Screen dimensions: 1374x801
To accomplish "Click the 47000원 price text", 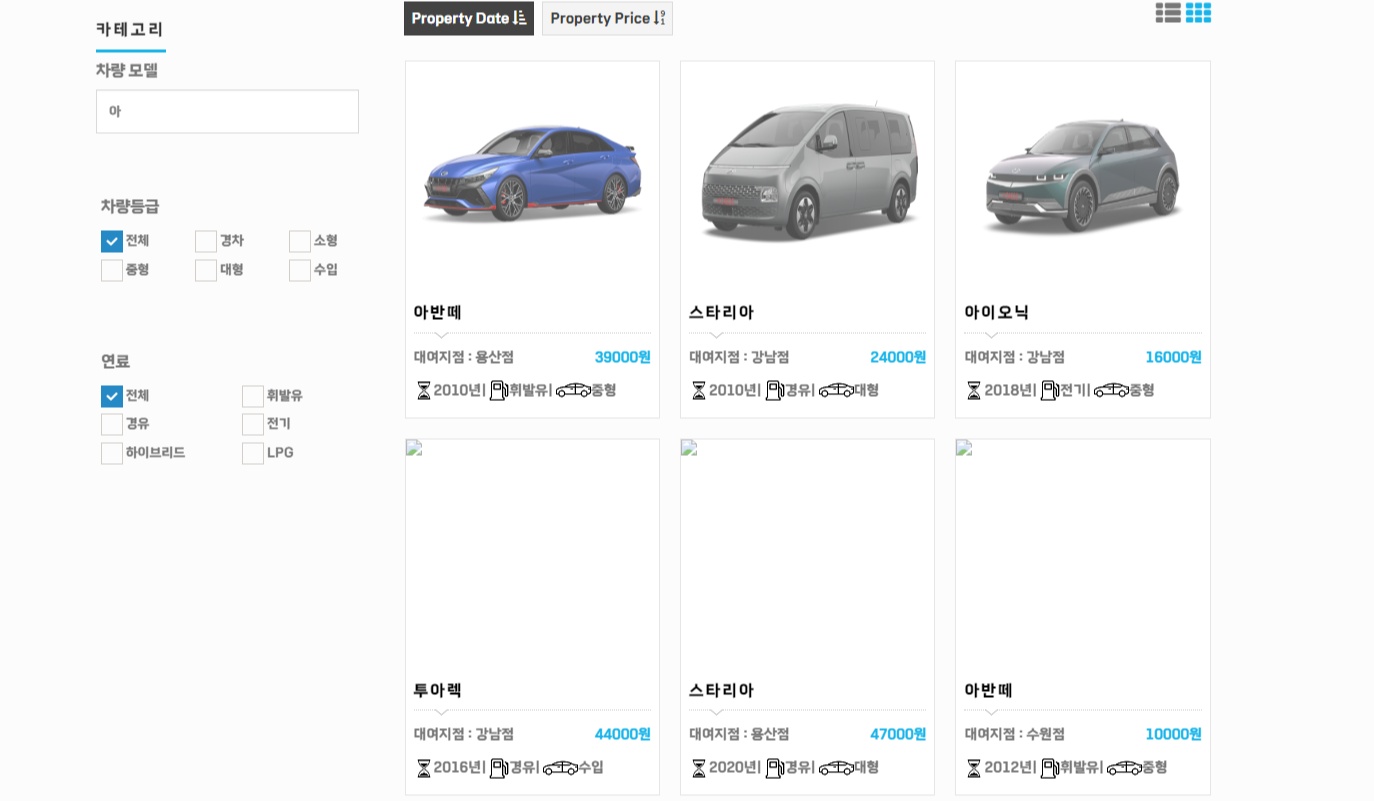I will [x=898, y=734].
